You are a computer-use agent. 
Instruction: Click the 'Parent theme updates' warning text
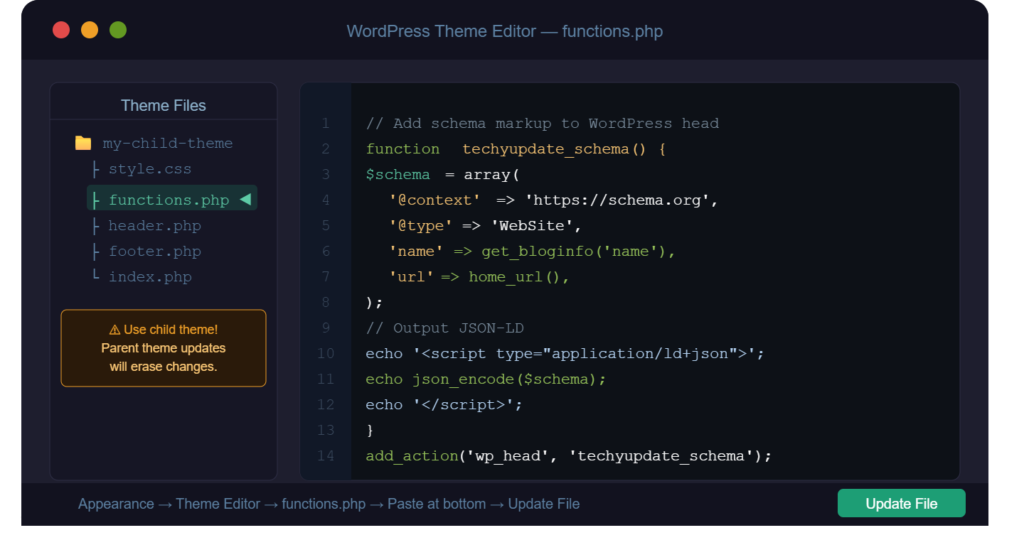pyautogui.click(x=163, y=348)
